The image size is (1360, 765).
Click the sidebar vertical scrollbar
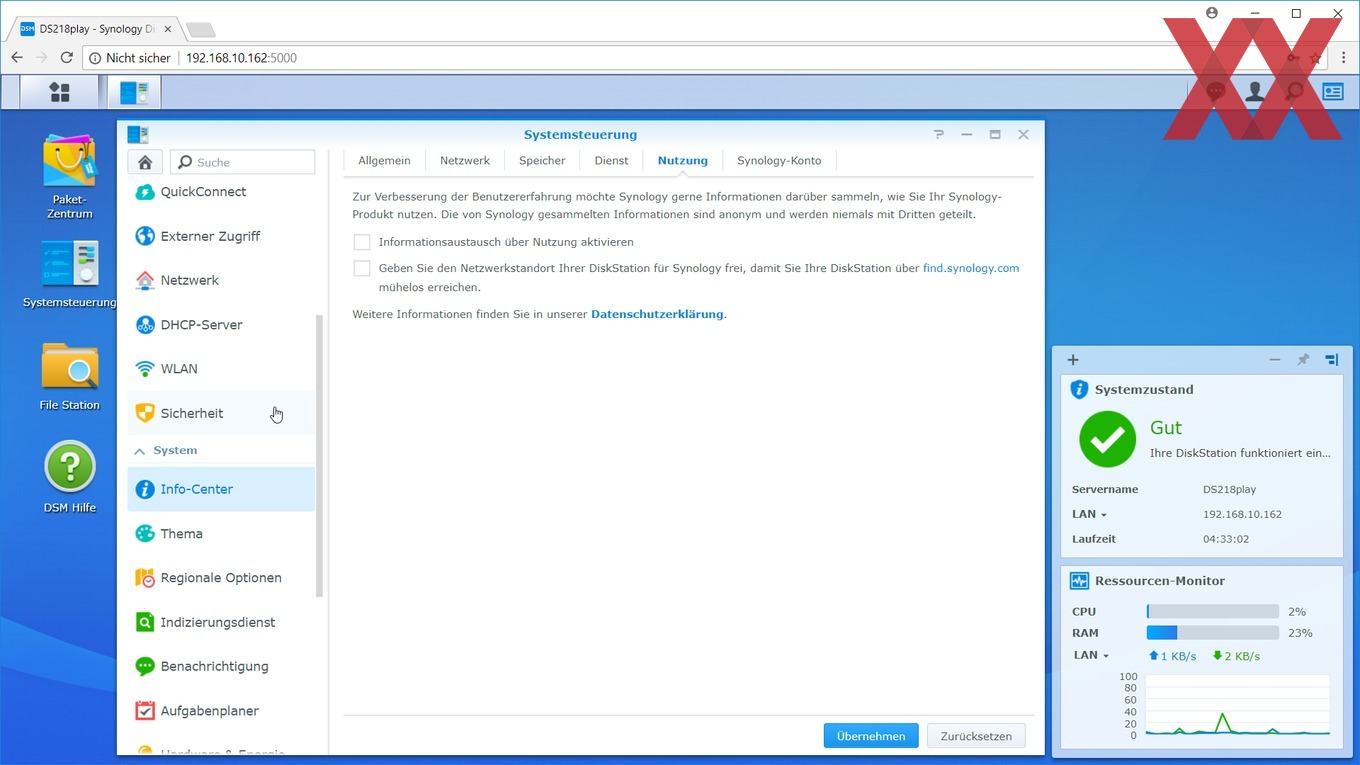click(x=320, y=455)
